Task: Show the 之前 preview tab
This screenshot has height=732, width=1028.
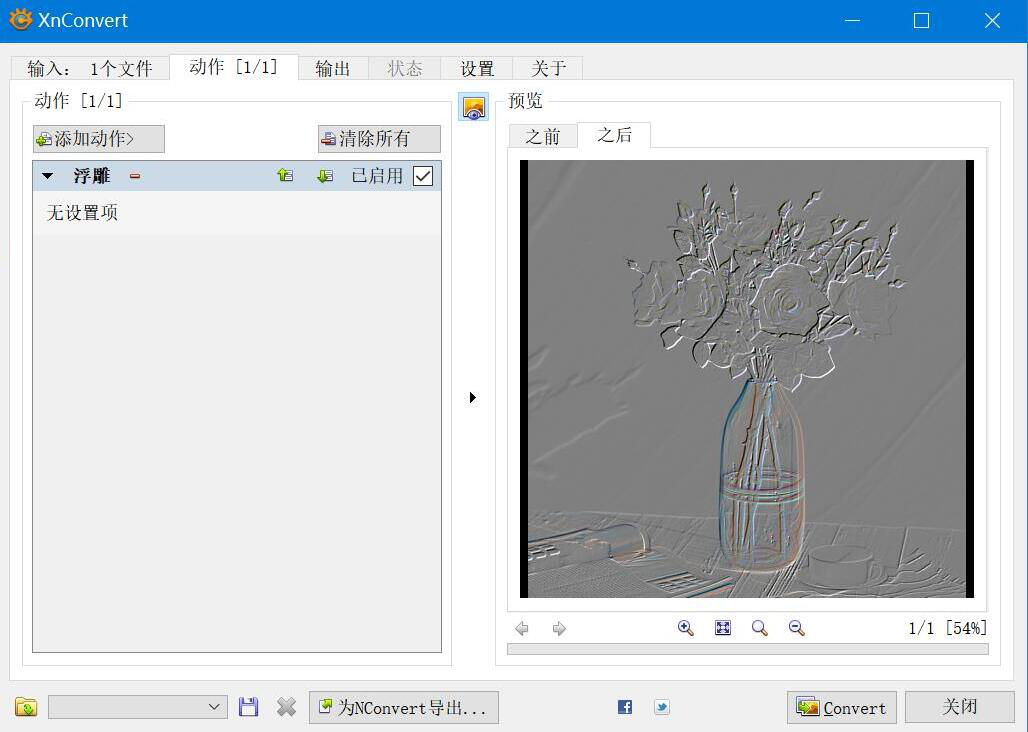Action: (x=543, y=136)
